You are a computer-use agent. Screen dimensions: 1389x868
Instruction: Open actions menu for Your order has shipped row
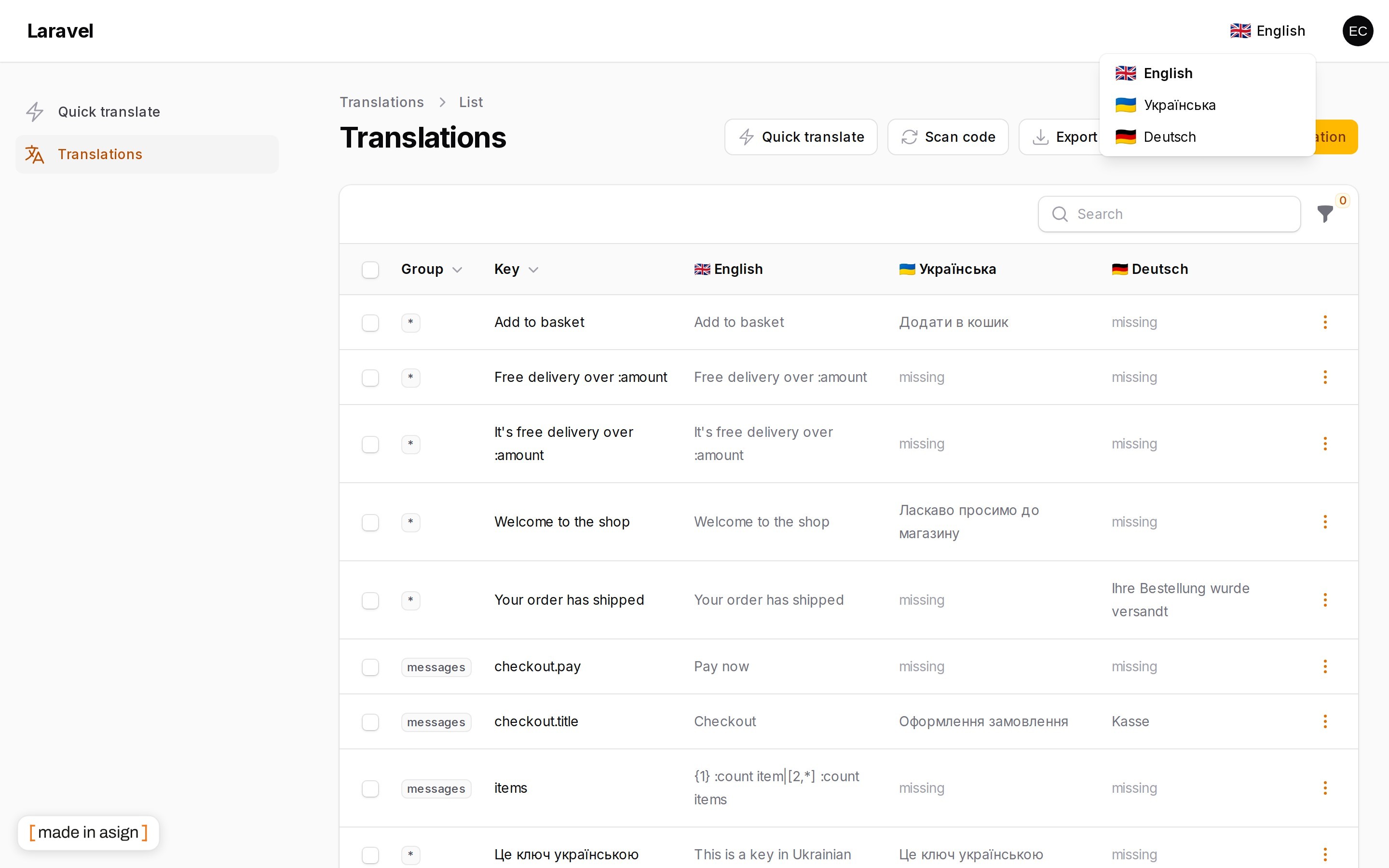(1325, 600)
